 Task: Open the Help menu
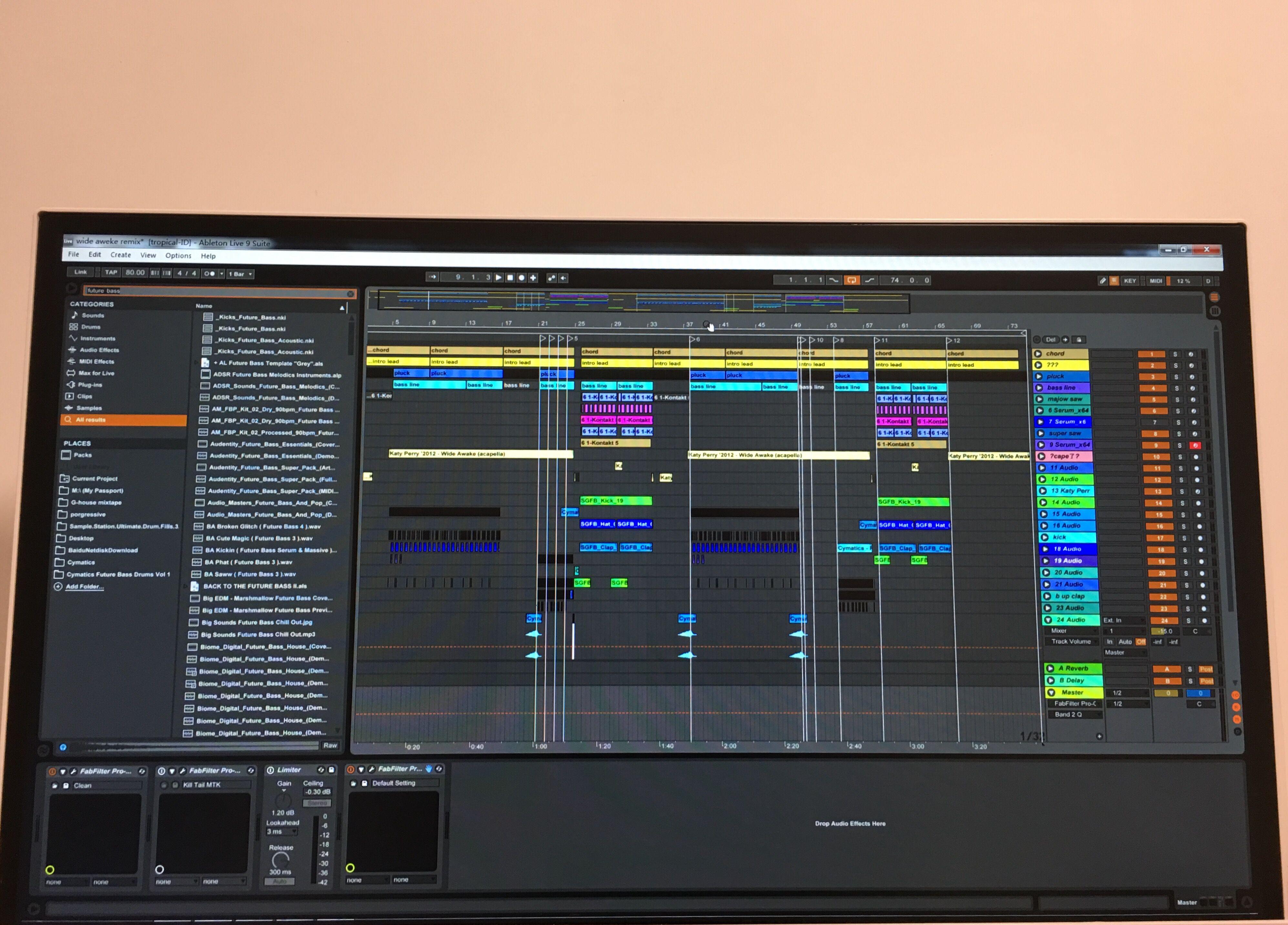coord(209,256)
